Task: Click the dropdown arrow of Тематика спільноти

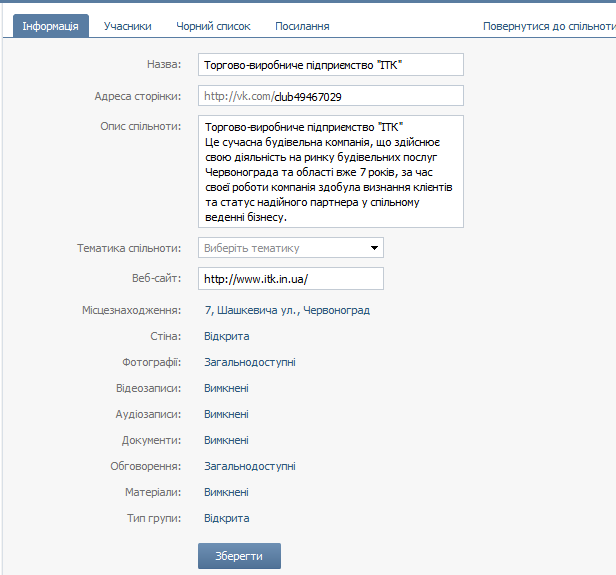Action: click(x=374, y=248)
